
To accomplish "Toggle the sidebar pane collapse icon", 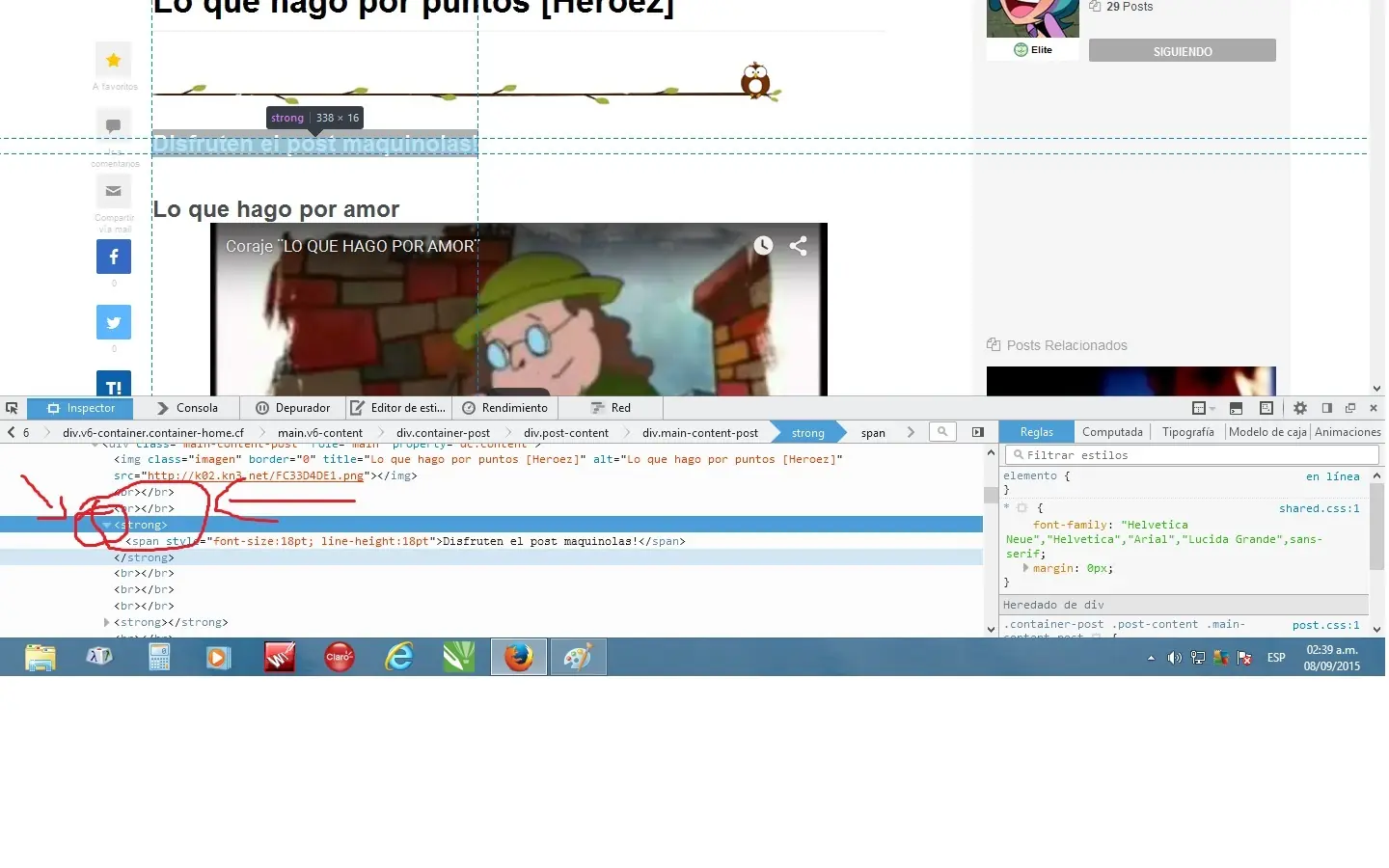I will point(978,432).
